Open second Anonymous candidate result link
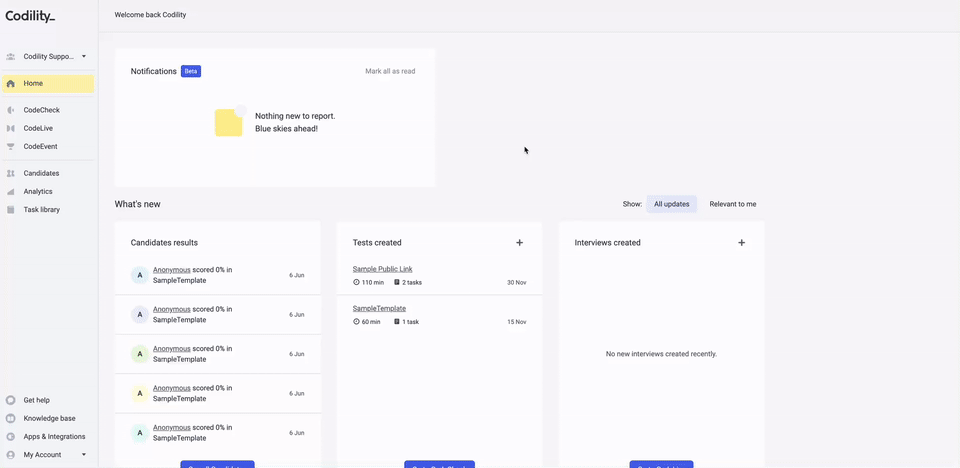 pos(171,309)
